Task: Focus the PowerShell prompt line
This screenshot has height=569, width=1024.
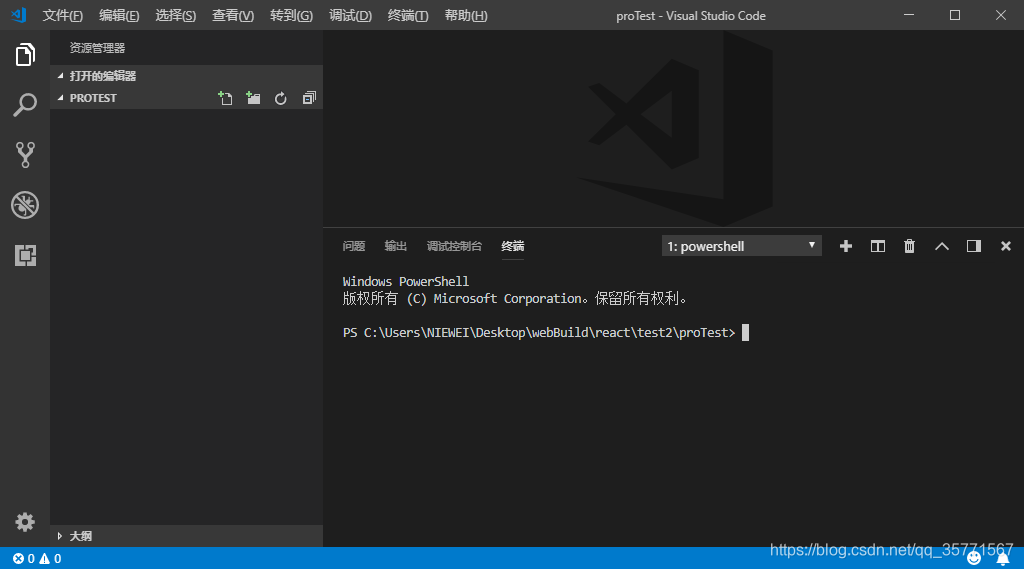Action: (546, 333)
